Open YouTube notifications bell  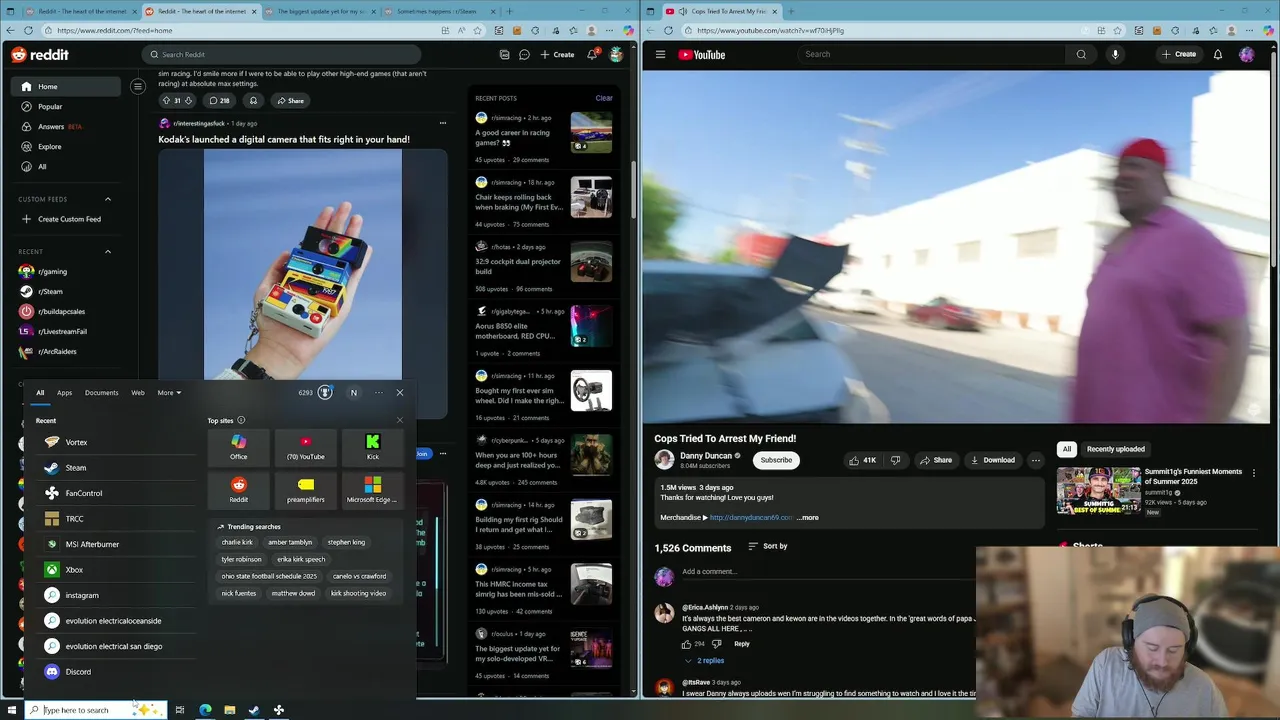tap(1218, 55)
